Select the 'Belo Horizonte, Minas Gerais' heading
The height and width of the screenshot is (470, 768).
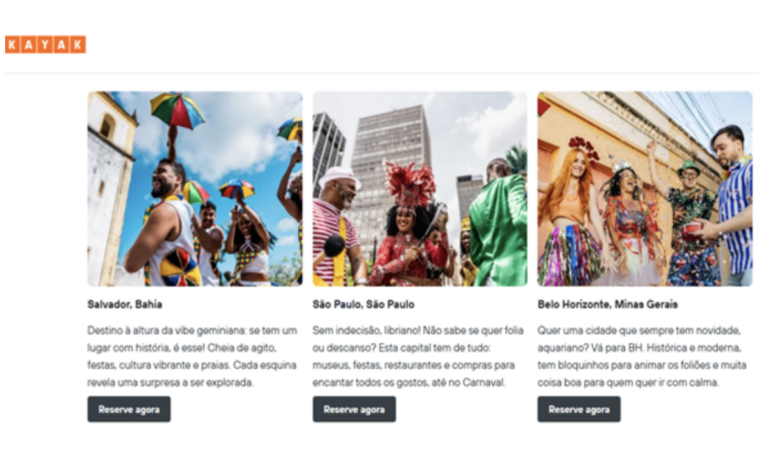[607, 305]
